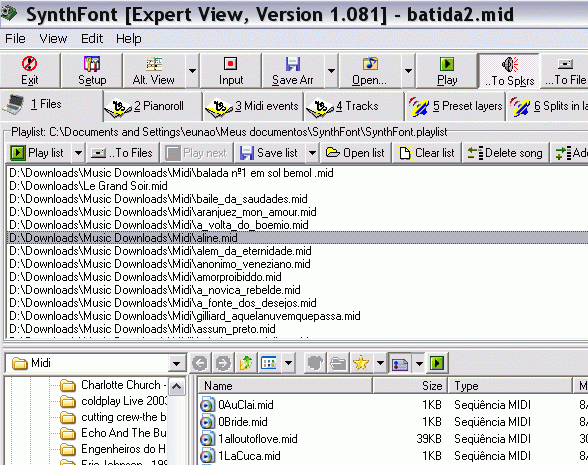Screen dimensions: 588x465
Task: Switch to the 2 Pianoroll tab
Action: 153,106
